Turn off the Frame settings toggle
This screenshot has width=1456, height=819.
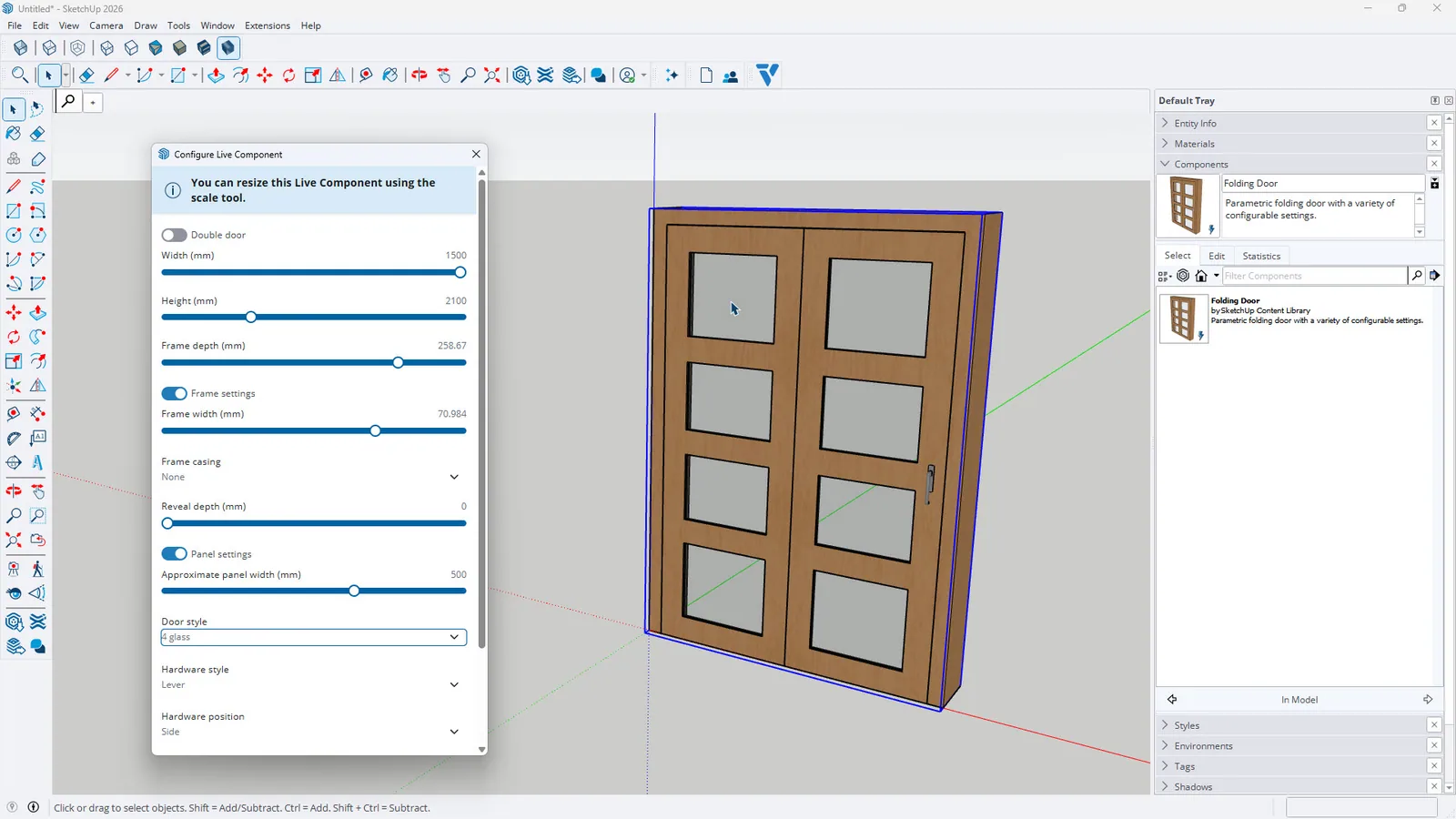pyautogui.click(x=174, y=393)
